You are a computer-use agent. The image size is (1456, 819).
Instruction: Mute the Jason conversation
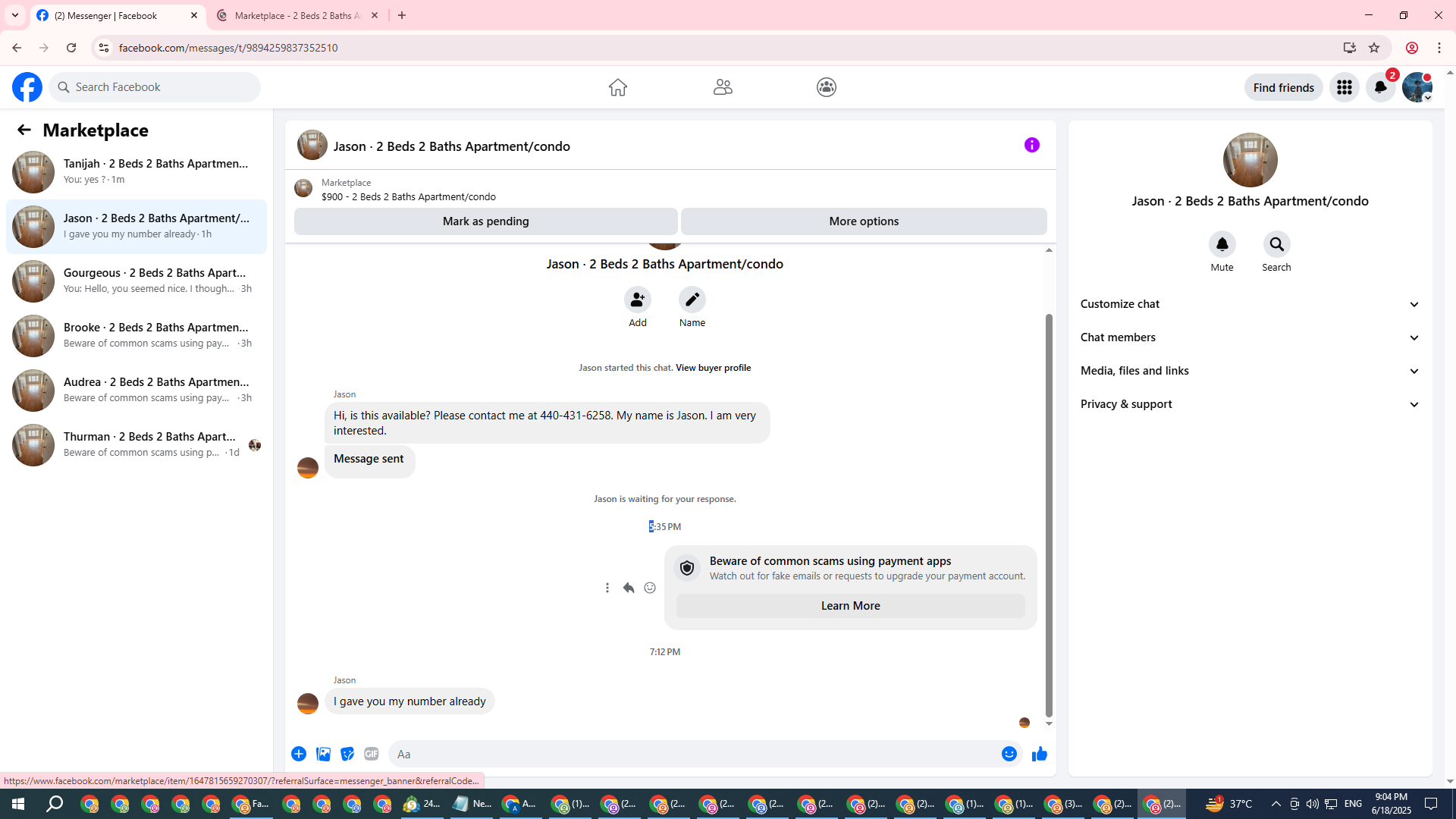click(1222, 244)
